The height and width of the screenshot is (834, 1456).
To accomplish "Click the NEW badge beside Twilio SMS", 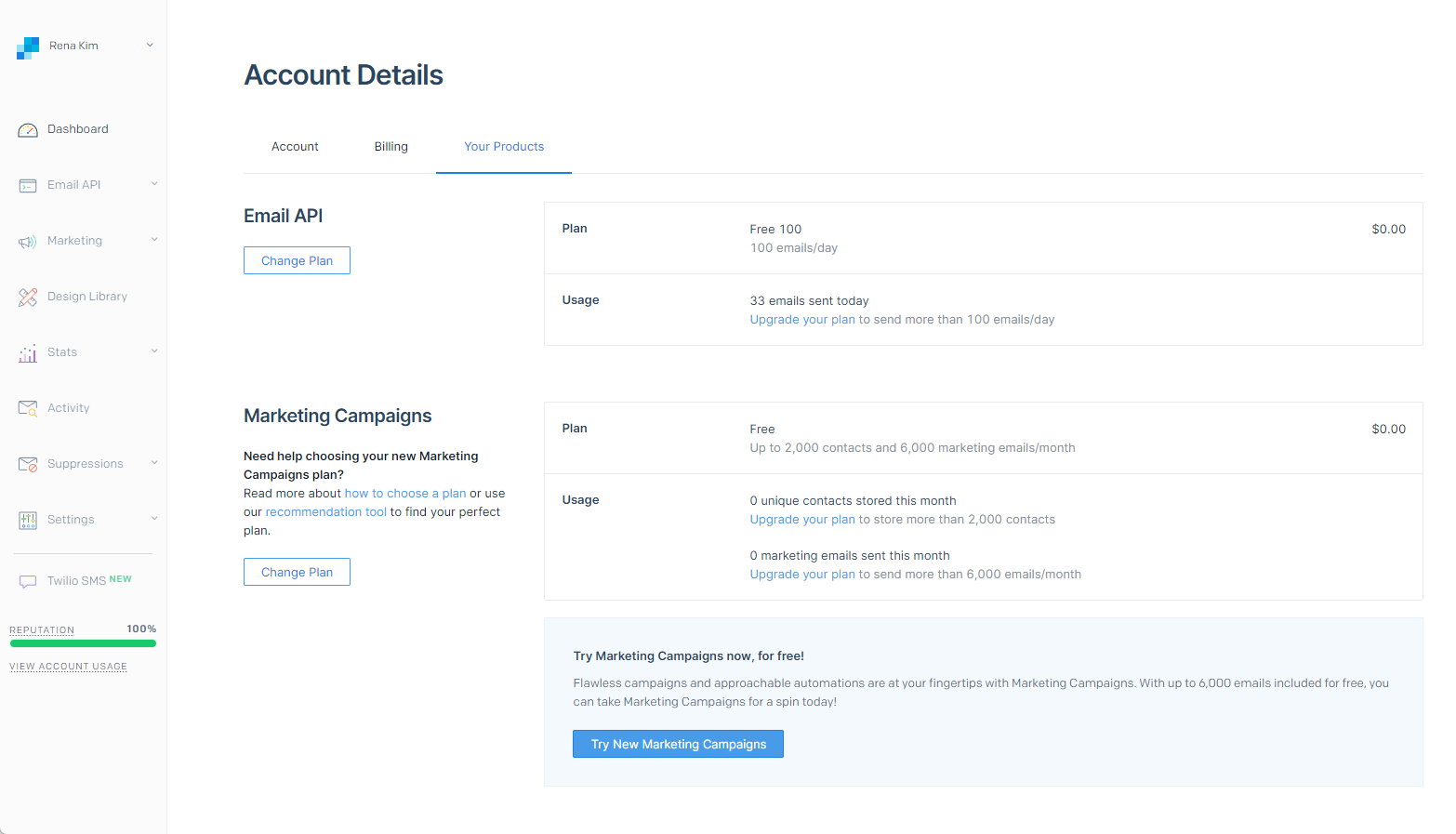I will [121, 579].
